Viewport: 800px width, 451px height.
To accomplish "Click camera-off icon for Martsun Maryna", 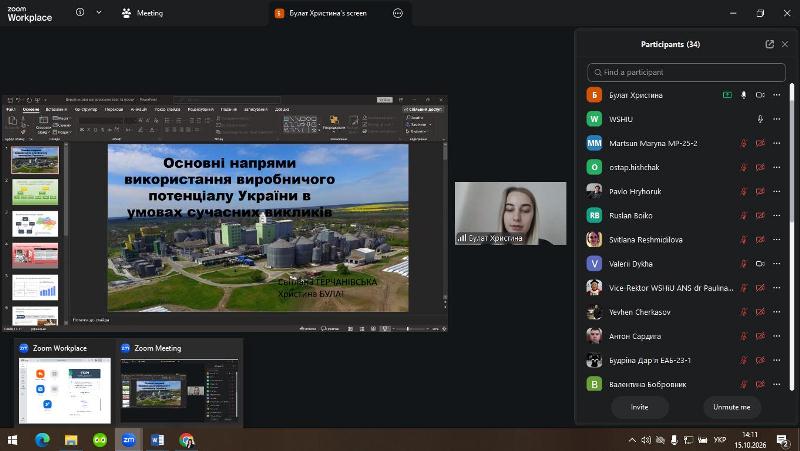I will [x=760, y=143].
